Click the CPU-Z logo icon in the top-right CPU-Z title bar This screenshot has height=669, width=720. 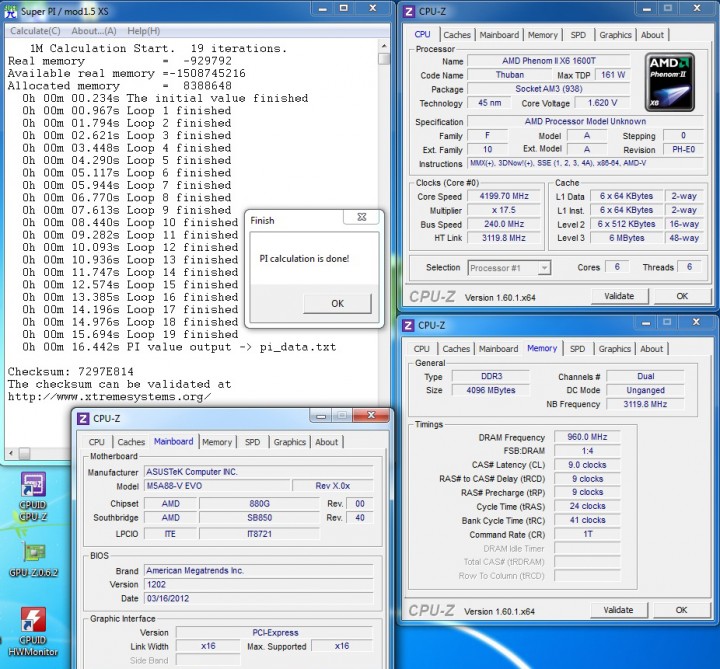[408, 11]
